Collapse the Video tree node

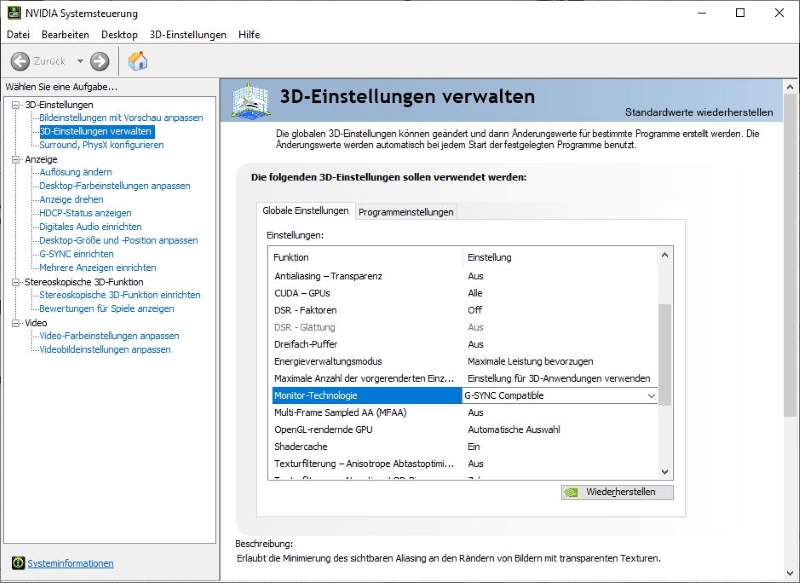click(16, 323)
